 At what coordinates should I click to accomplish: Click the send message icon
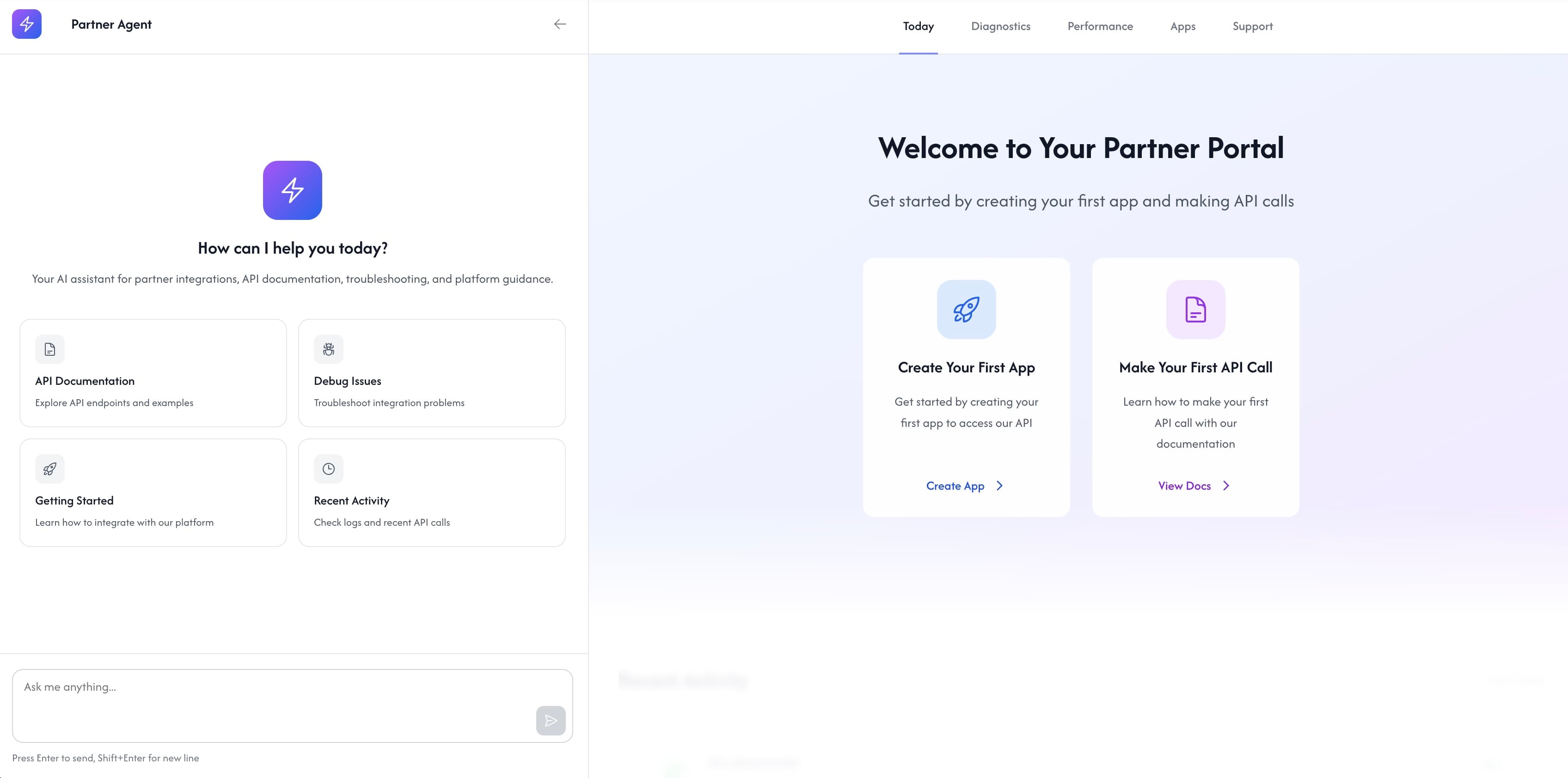click(x=550, y=720)
